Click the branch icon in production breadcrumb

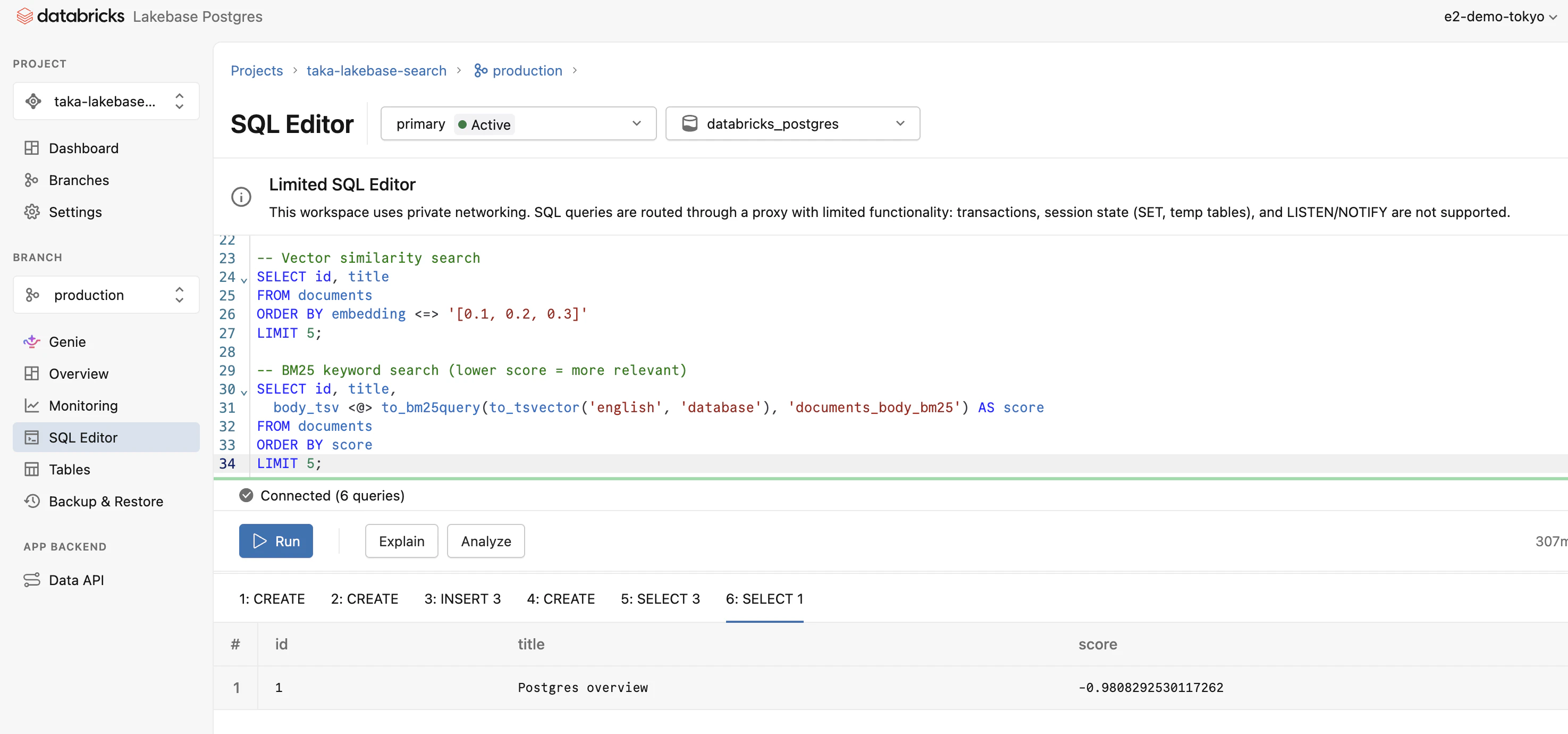pos(481,71)
